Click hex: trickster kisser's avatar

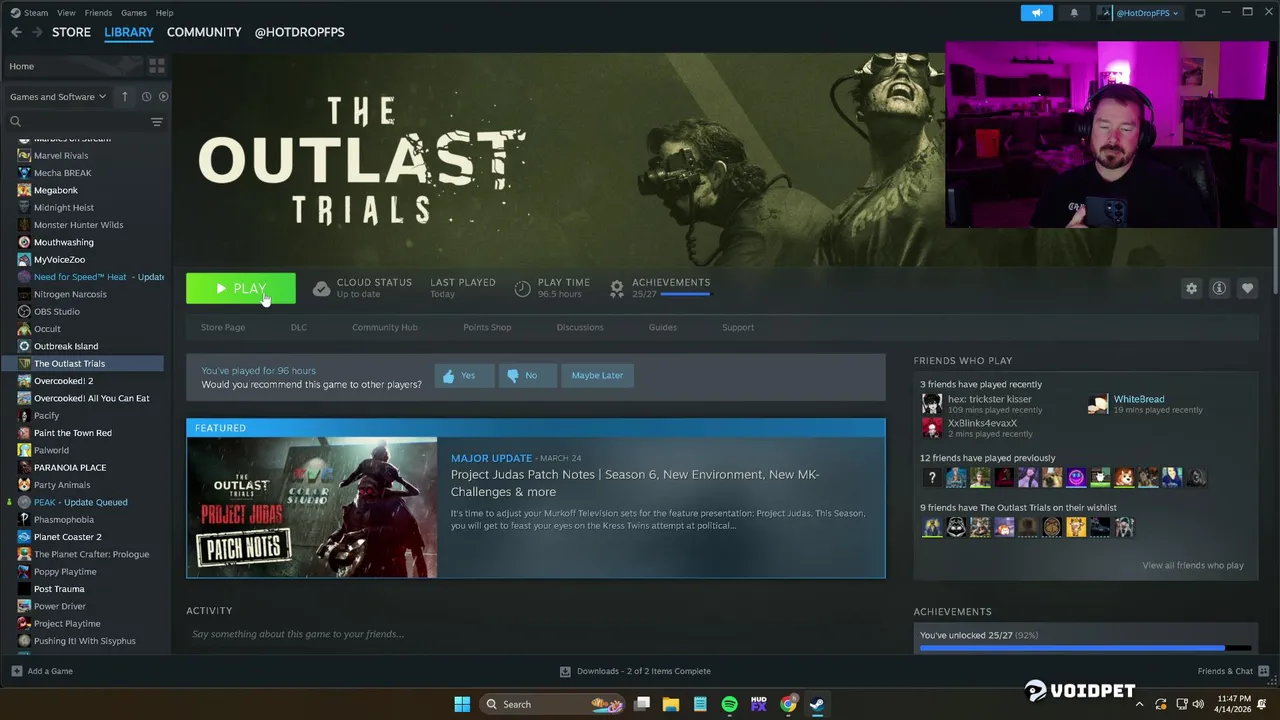(x=932, y=404)
